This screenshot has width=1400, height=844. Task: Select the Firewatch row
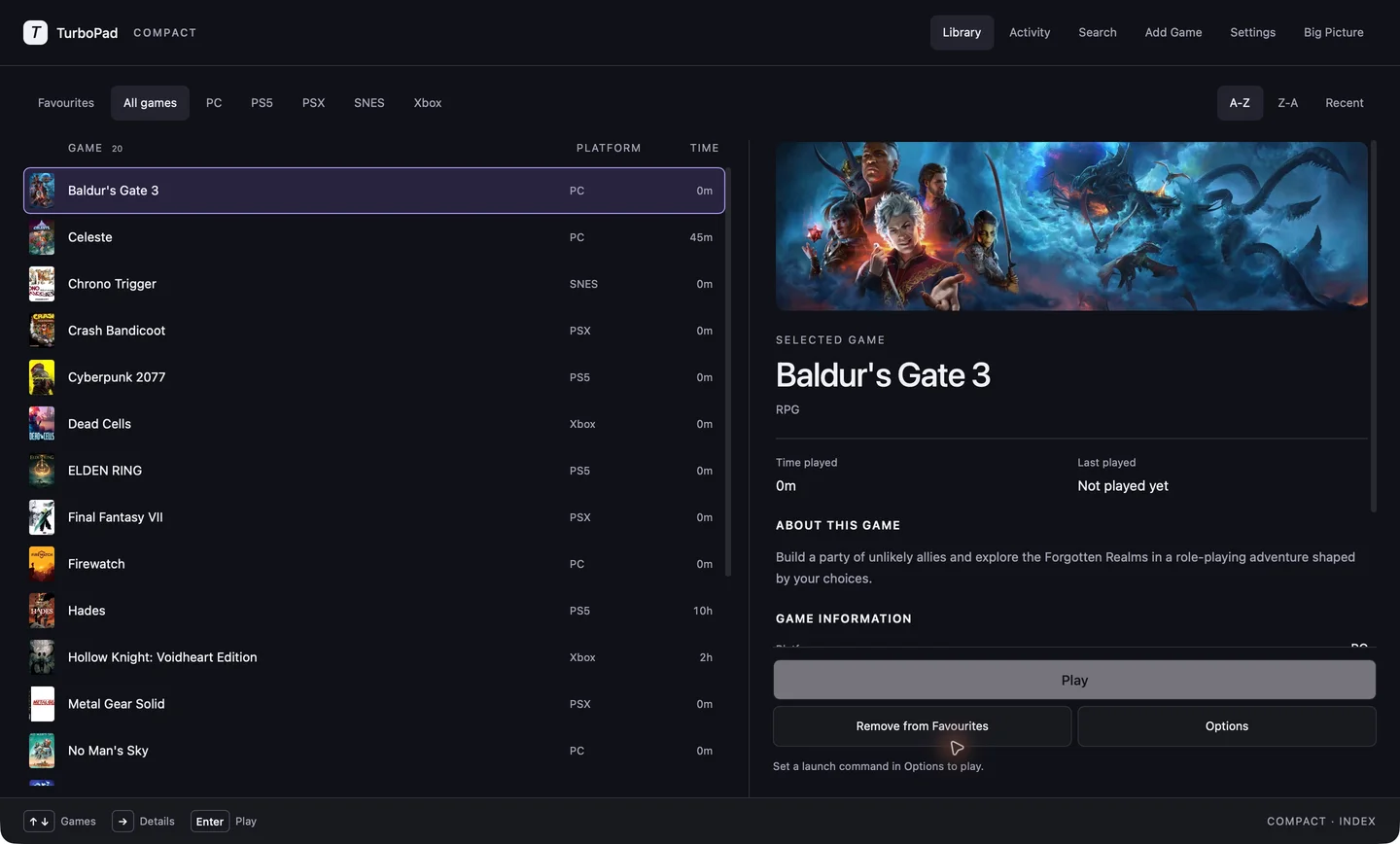(x=374, y=564)
